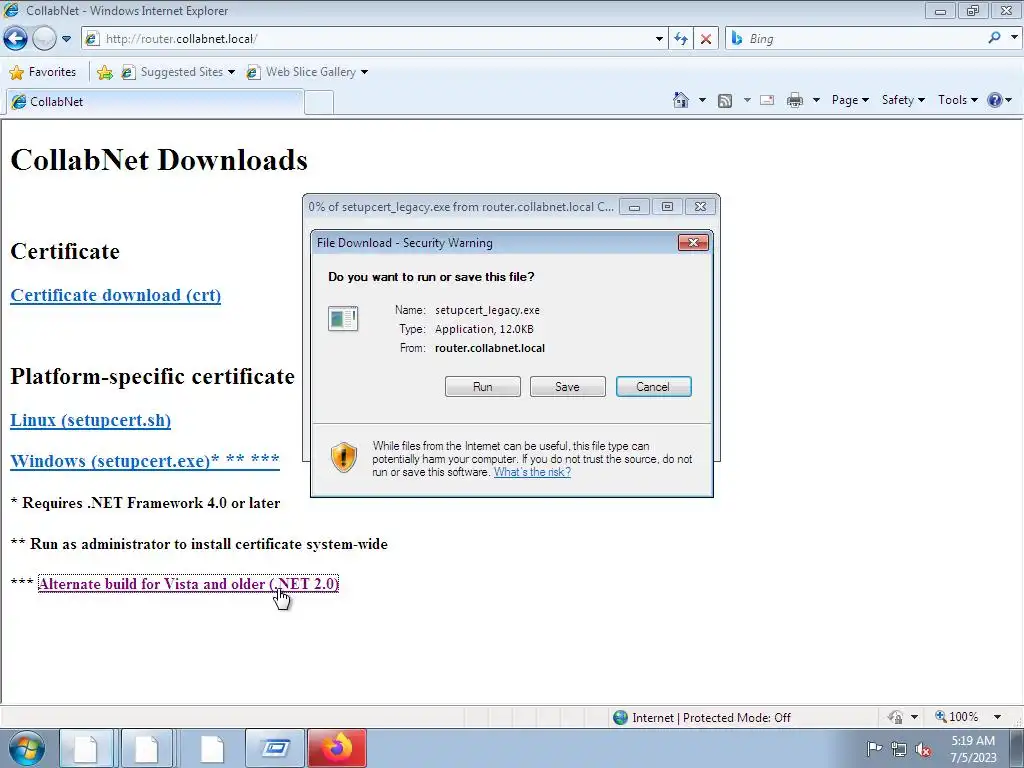Click the setupcert_legacy.exe application icon

(x=343, y=319)
